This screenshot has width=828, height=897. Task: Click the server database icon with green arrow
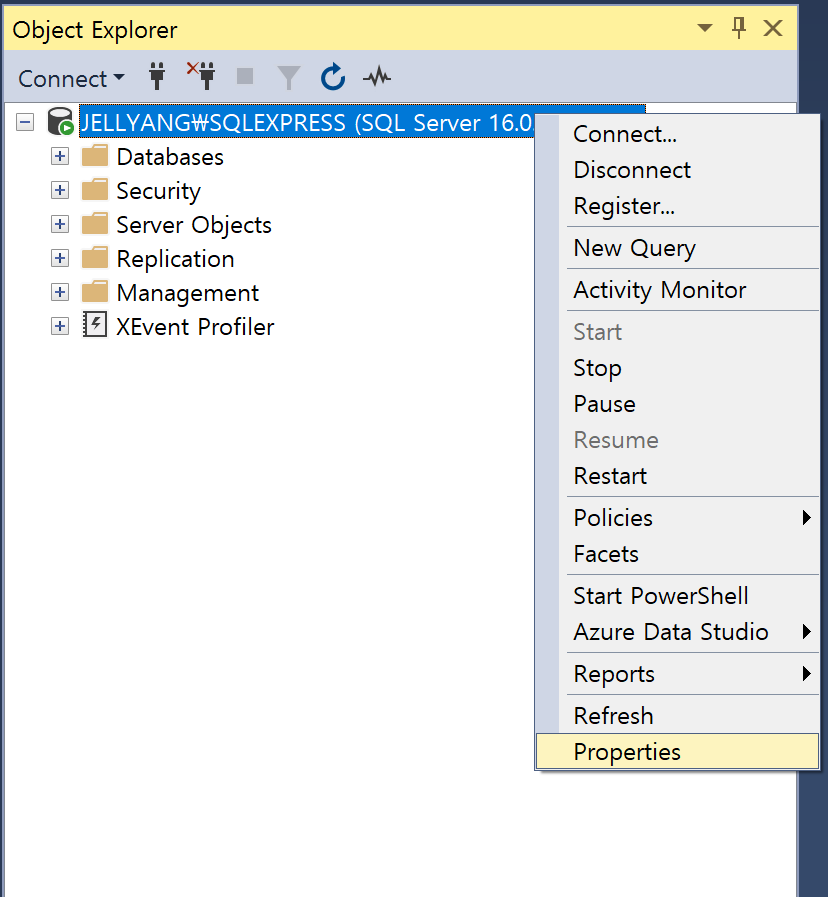(x=60, y=121)
